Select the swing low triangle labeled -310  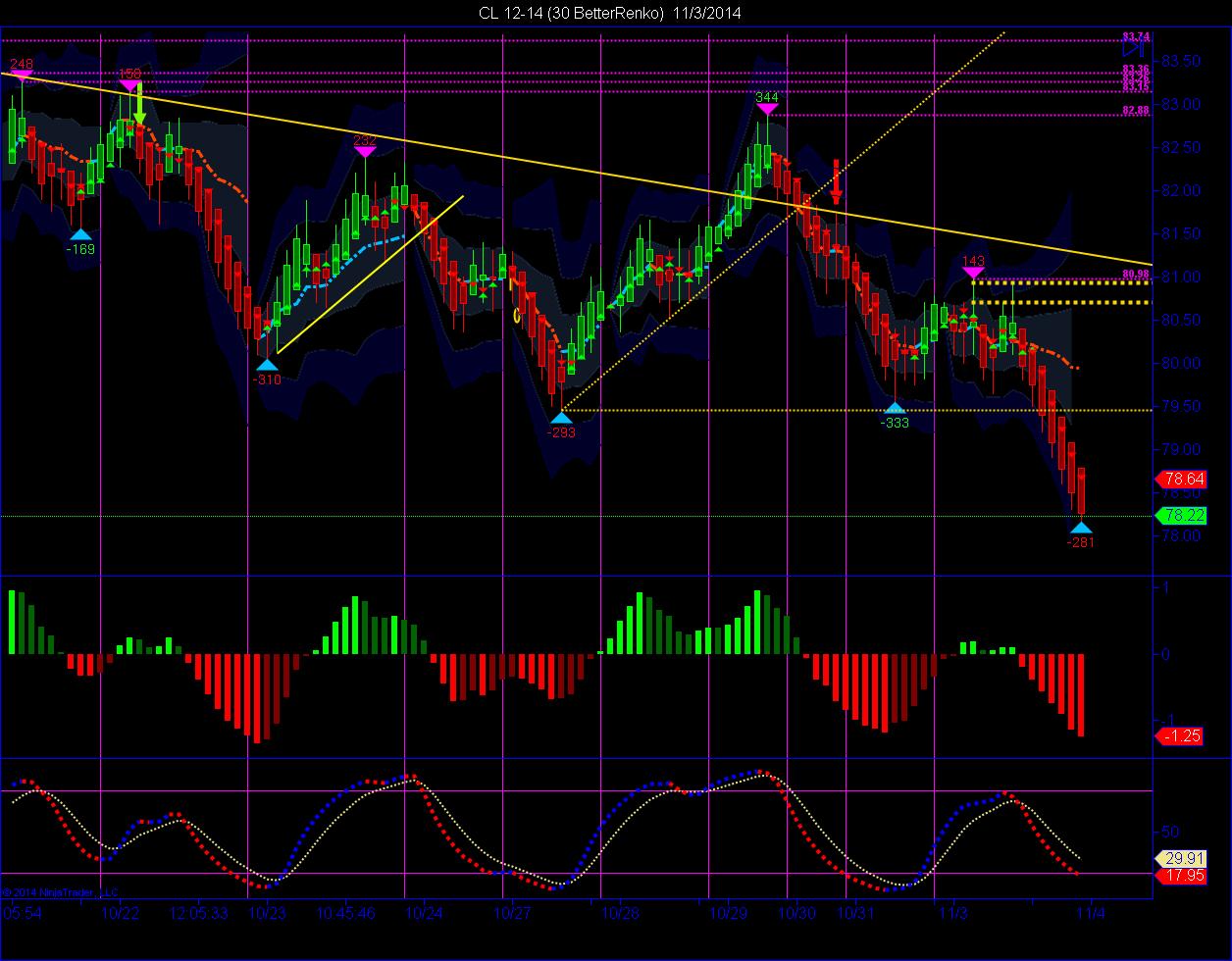(267, 365)
